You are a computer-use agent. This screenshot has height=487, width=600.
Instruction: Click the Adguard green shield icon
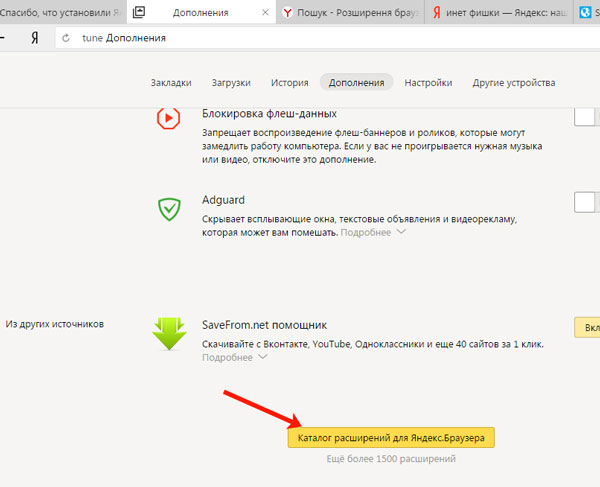point(168,209)
